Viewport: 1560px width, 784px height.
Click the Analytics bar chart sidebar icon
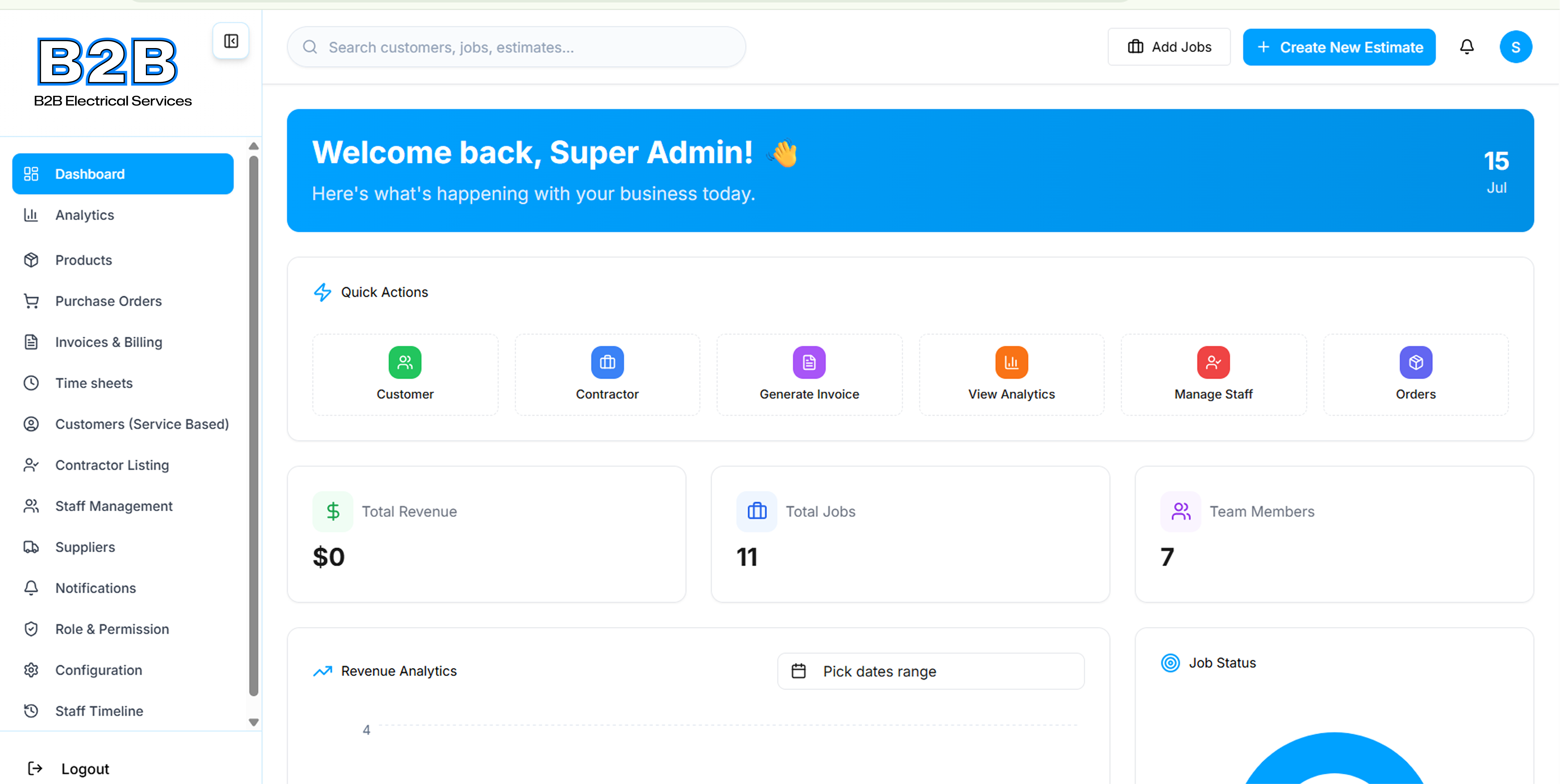coord(31,215)
